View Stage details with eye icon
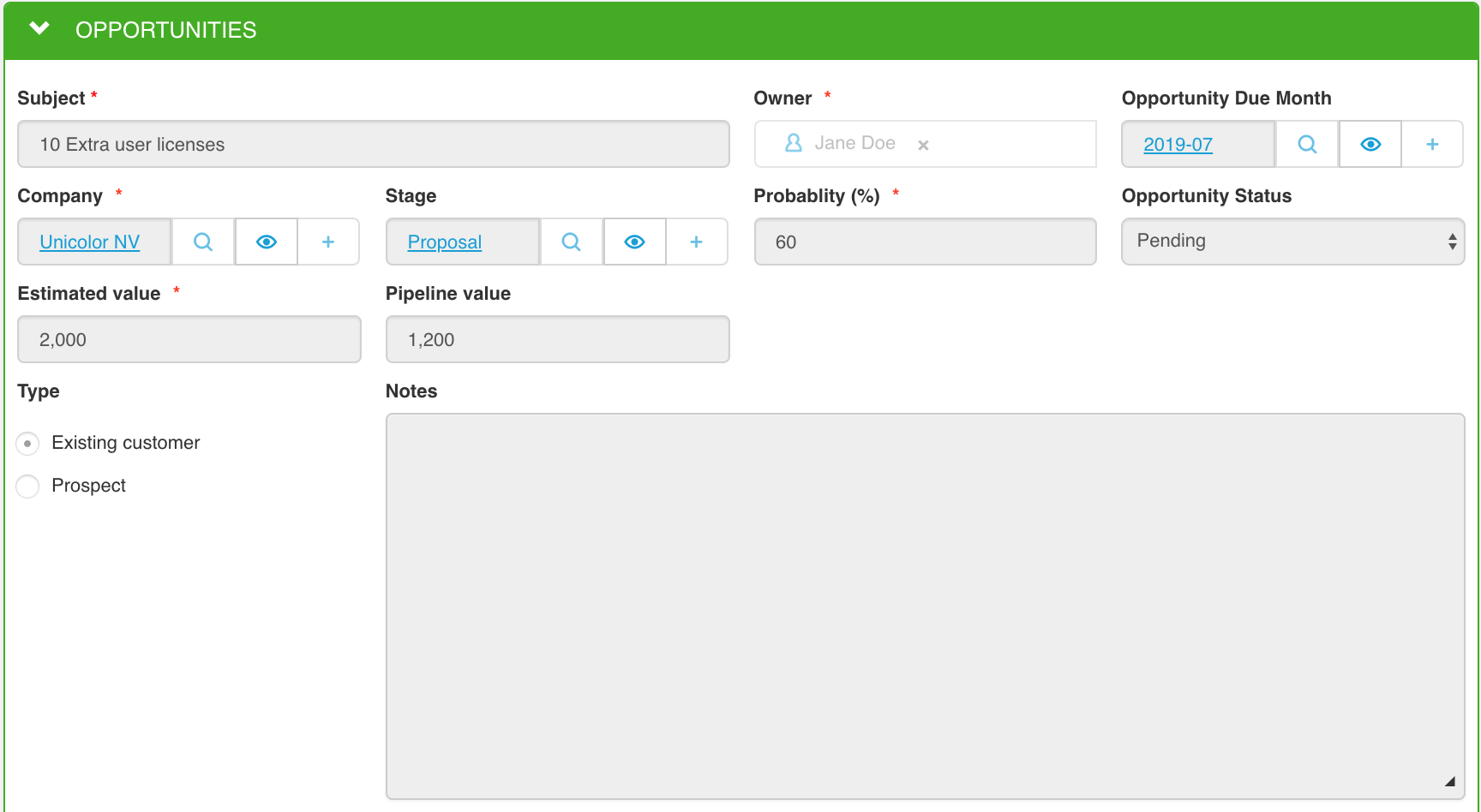 (634, 242)
